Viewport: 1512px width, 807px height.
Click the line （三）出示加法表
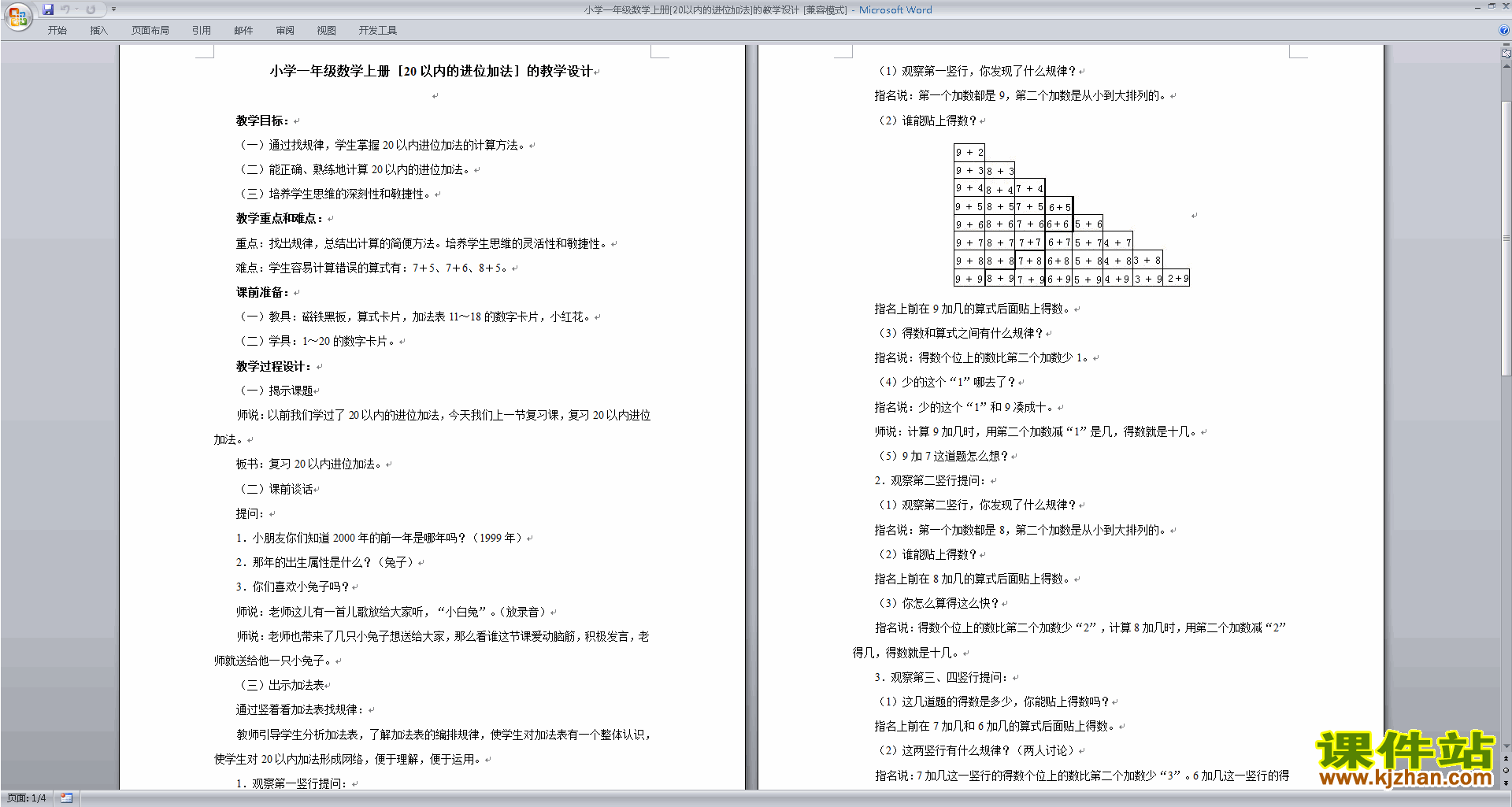coord(280,685)
